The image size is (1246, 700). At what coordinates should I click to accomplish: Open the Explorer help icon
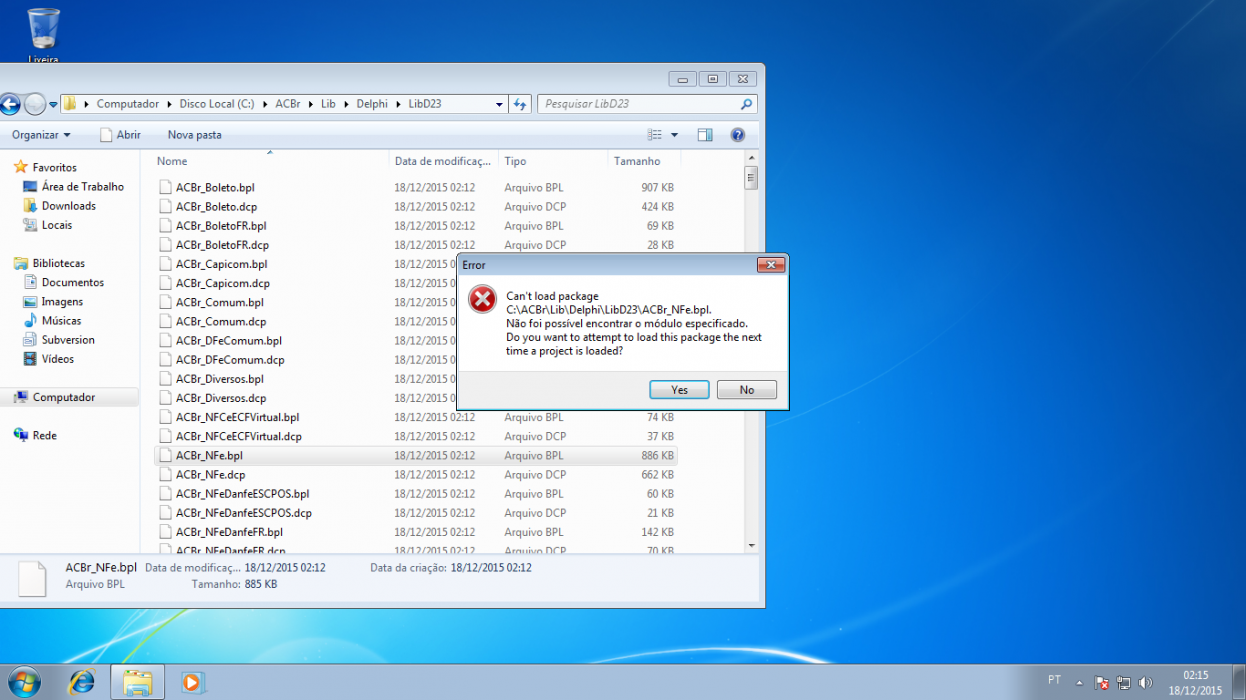point(738,135)
